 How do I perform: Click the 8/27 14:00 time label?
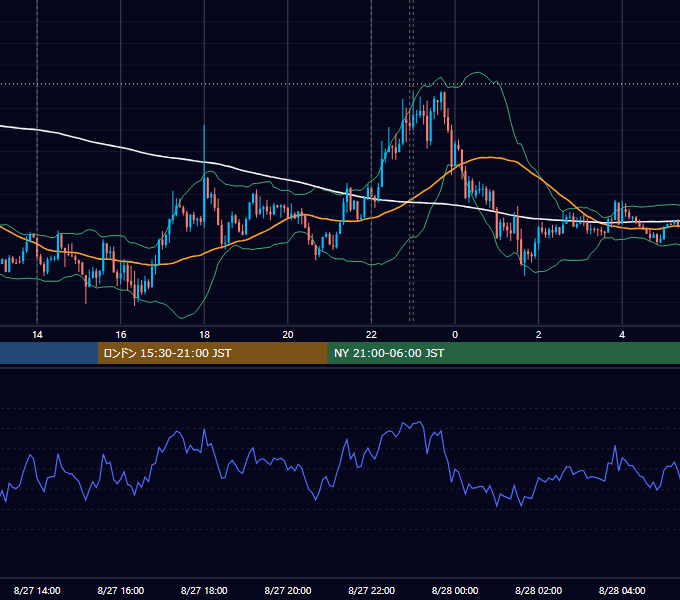point(37,590)
